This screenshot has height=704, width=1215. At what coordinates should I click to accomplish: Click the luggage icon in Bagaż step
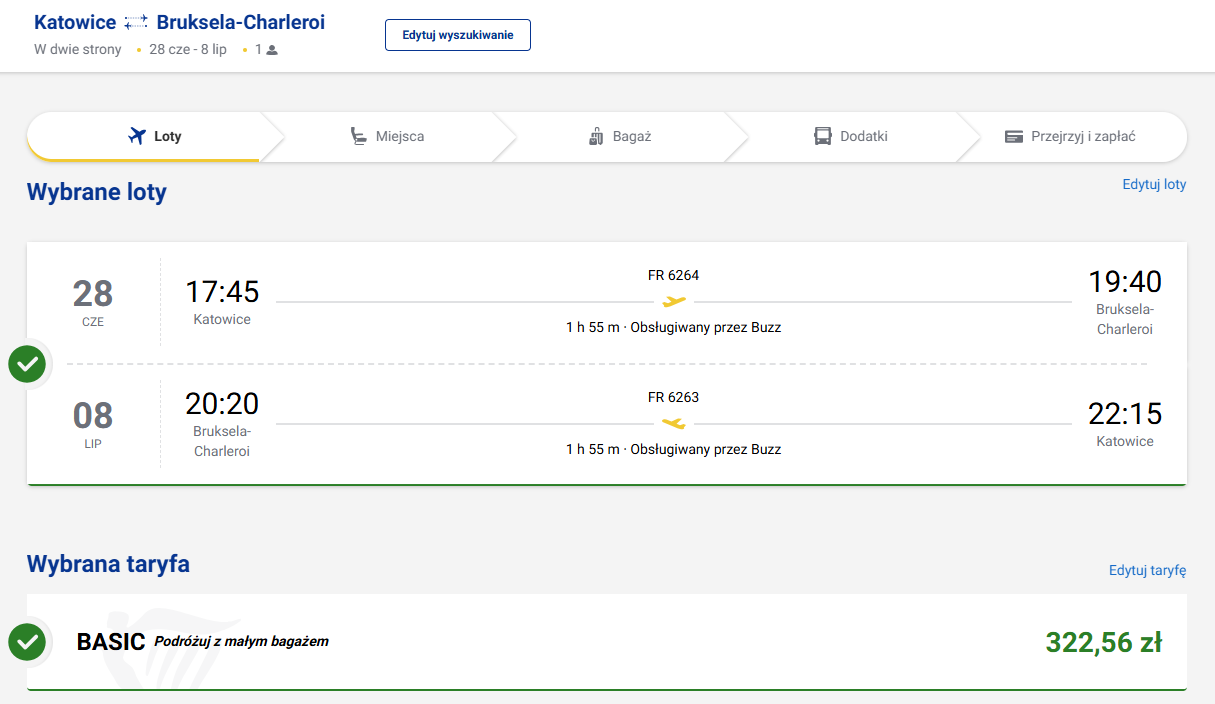tap(596, 136)
